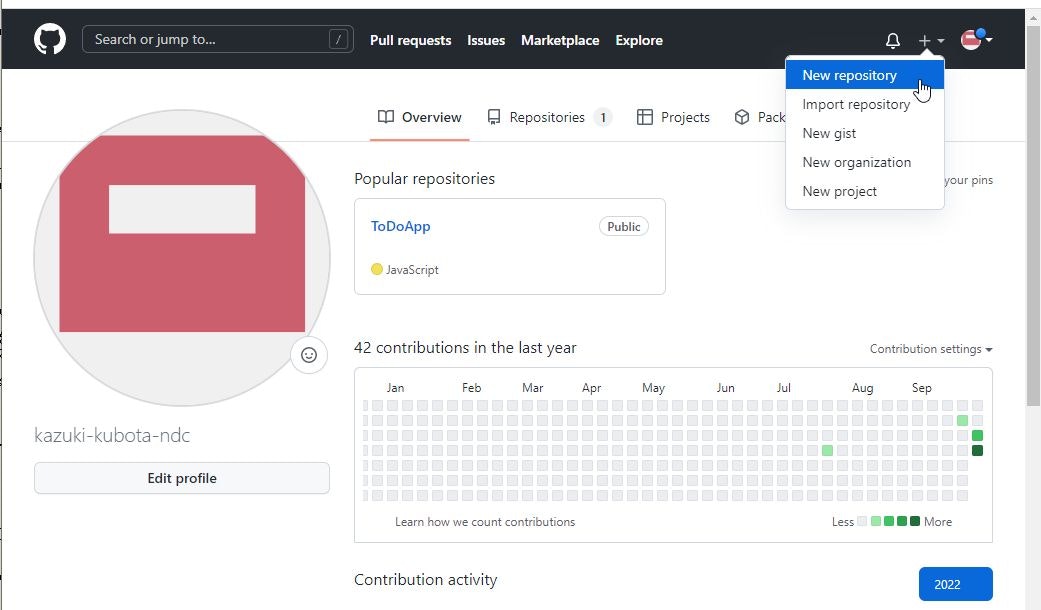Viewport: 1041px width, 610px height.
Task: Open Pull requests in the header
Action: 410,40
